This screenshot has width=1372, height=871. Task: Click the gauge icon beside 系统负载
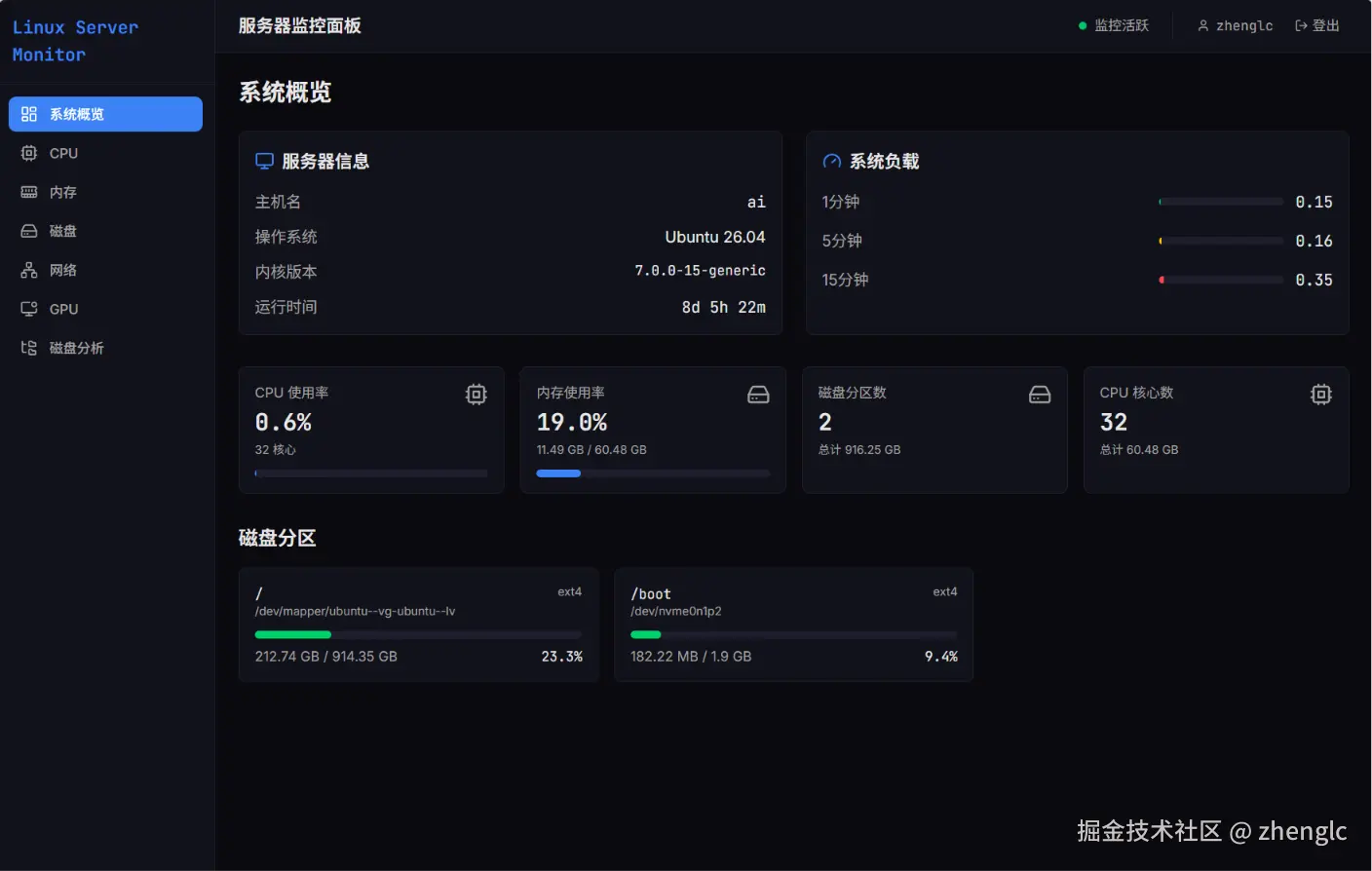(x=832, y=161)
